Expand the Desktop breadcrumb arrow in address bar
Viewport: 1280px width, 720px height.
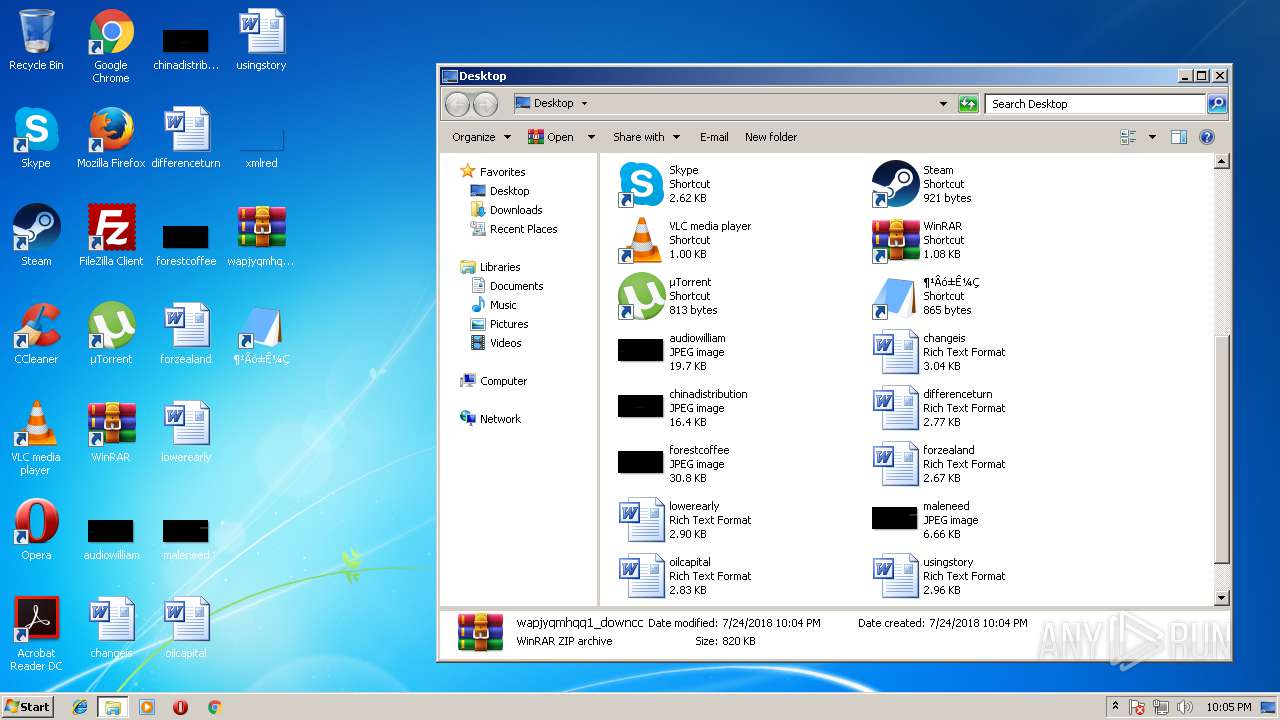pos(584,103)
